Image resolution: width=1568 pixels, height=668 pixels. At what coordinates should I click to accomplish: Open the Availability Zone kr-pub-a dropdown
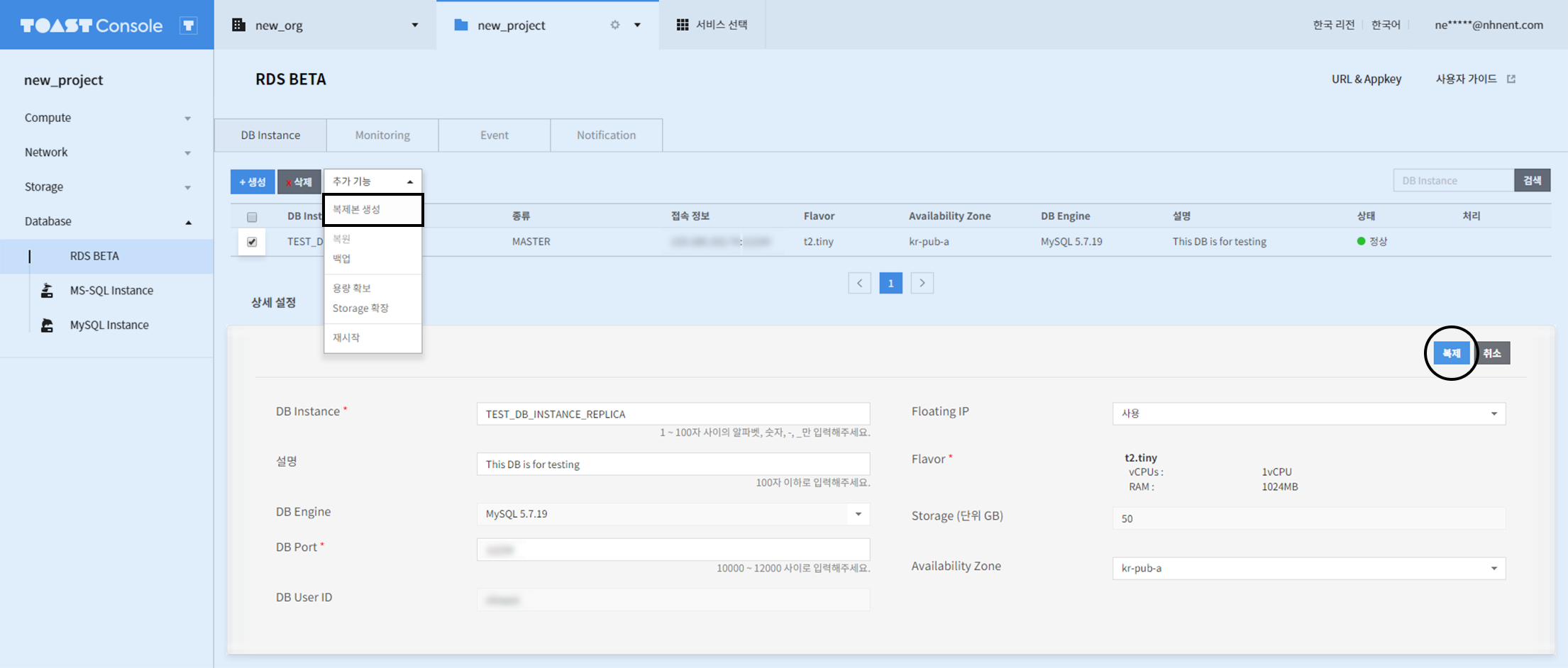coord(1309,568)
